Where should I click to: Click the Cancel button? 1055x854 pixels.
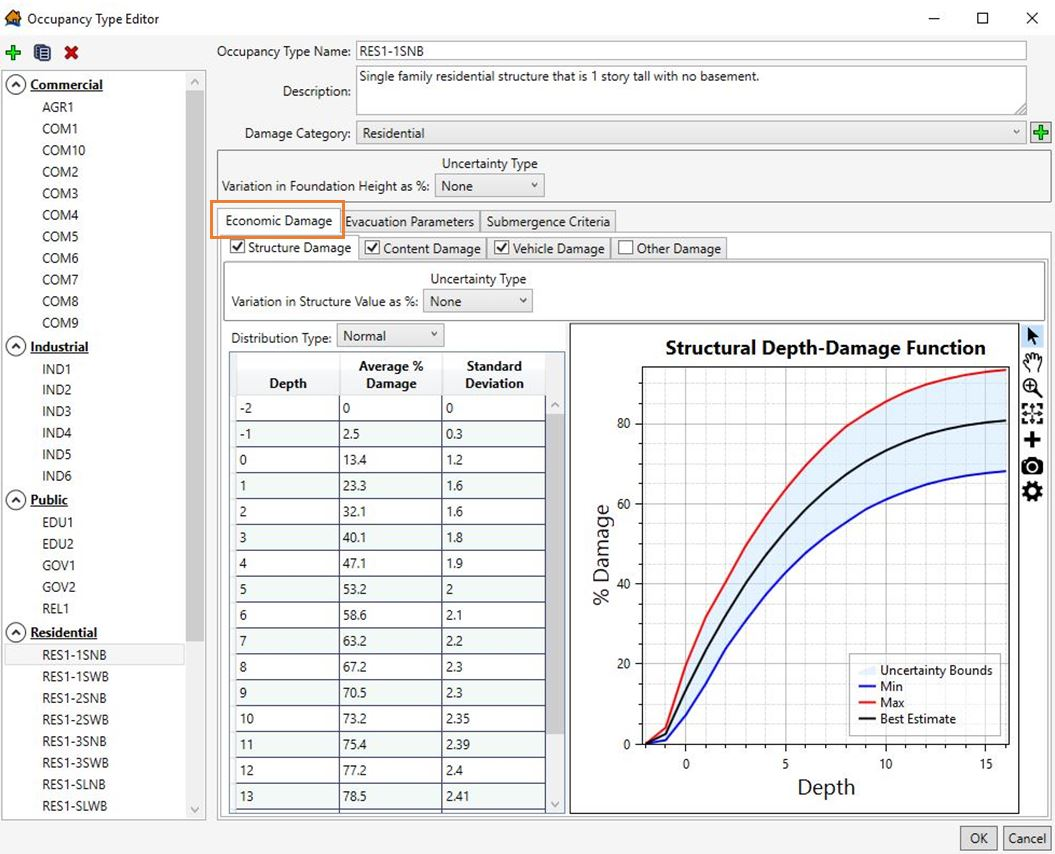coord(1027,838)
